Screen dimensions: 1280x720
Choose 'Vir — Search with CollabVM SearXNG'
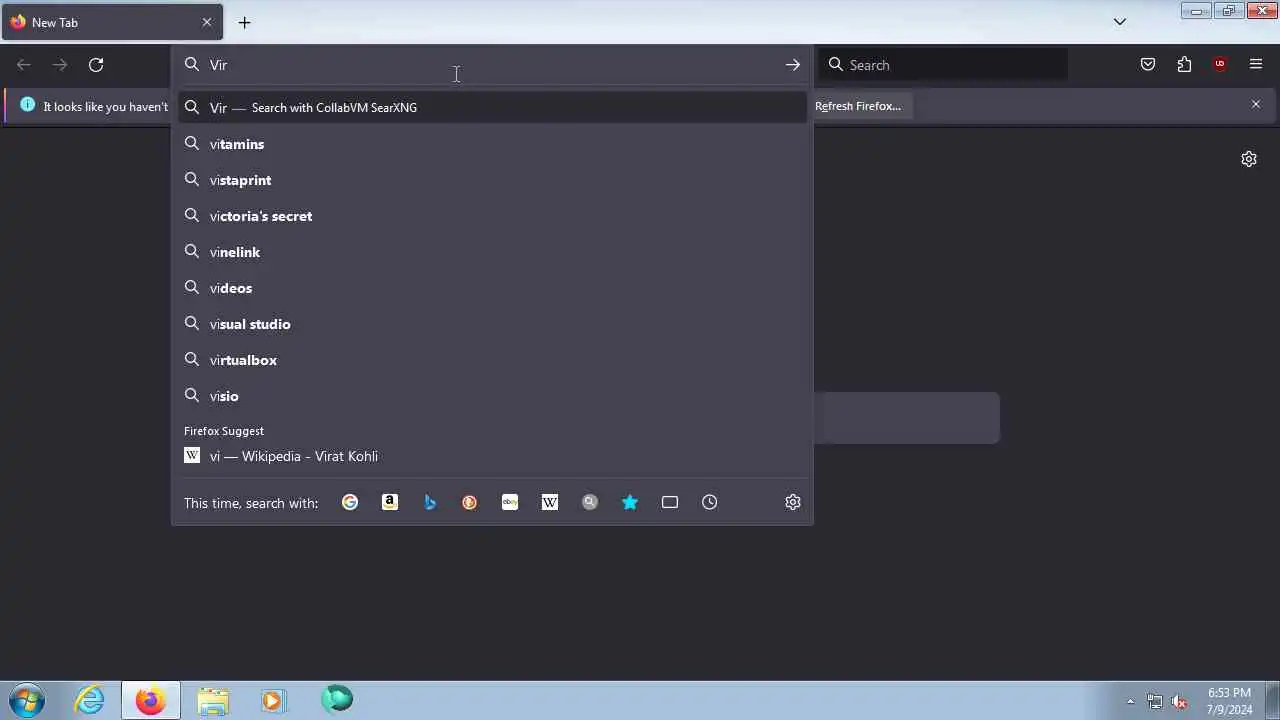click(493, 107)
